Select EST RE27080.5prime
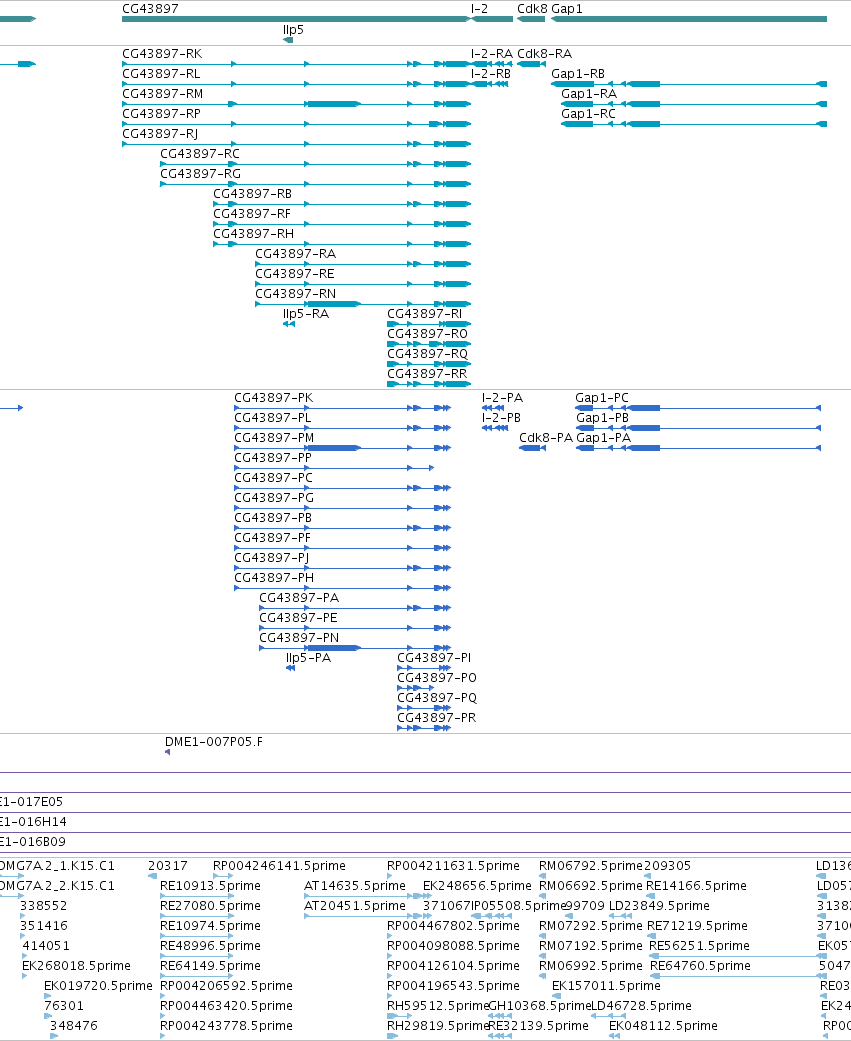Image resolution: width=851 pixels, height=1041 pixels. tap(197, 916)
